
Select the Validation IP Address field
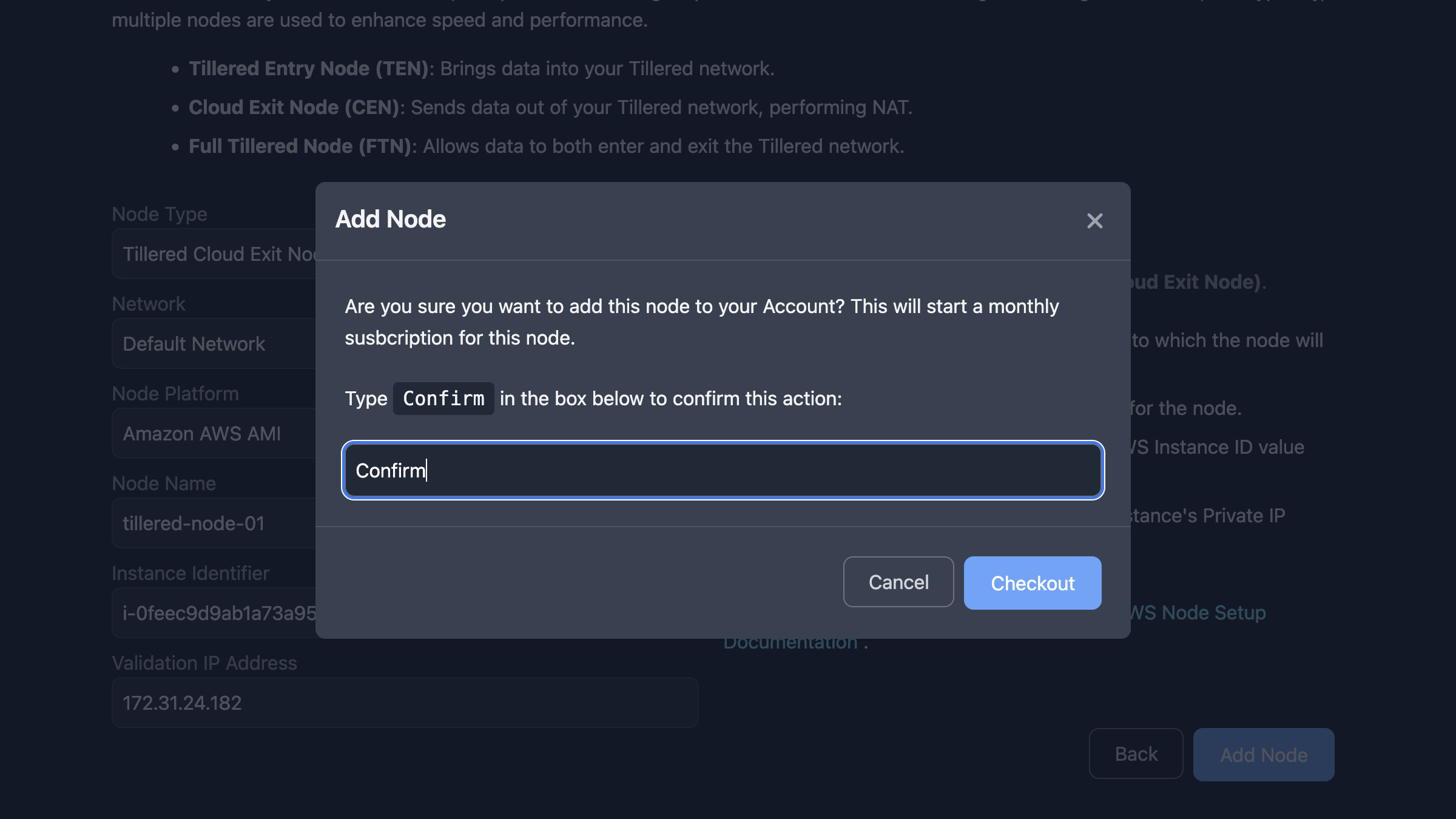(405, 702)
